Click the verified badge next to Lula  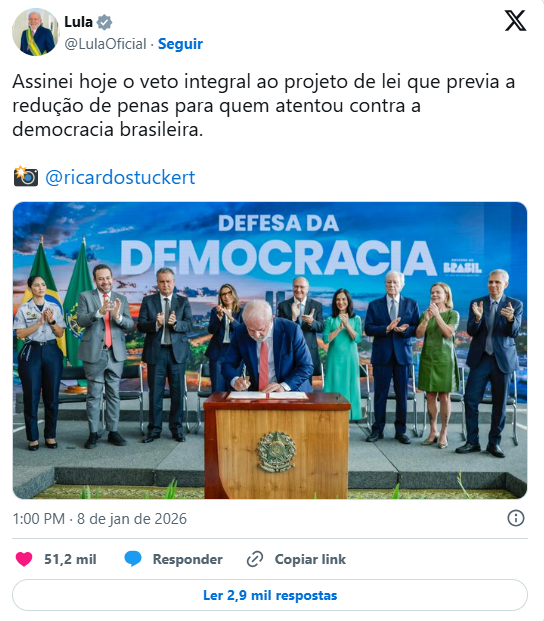[104, 22]
